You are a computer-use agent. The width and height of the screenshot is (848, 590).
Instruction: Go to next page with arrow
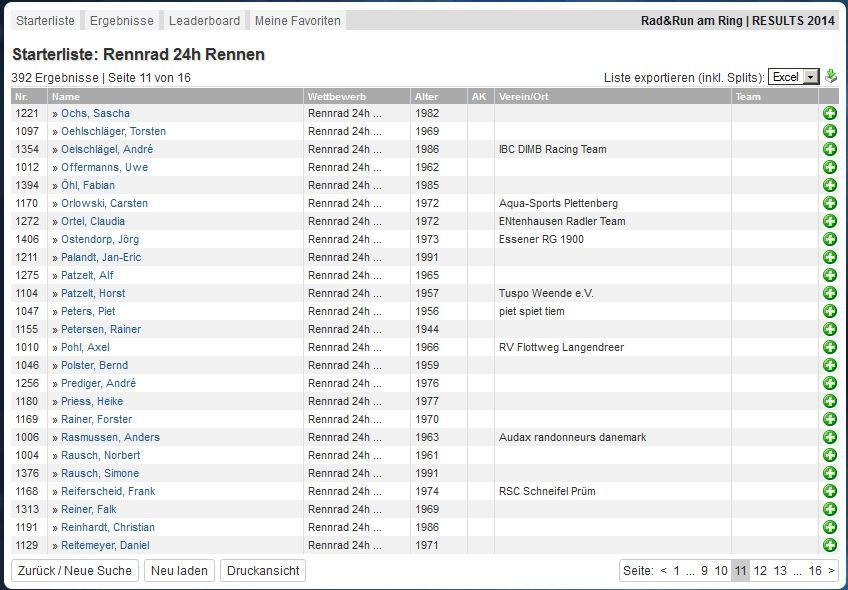(831, 571)
